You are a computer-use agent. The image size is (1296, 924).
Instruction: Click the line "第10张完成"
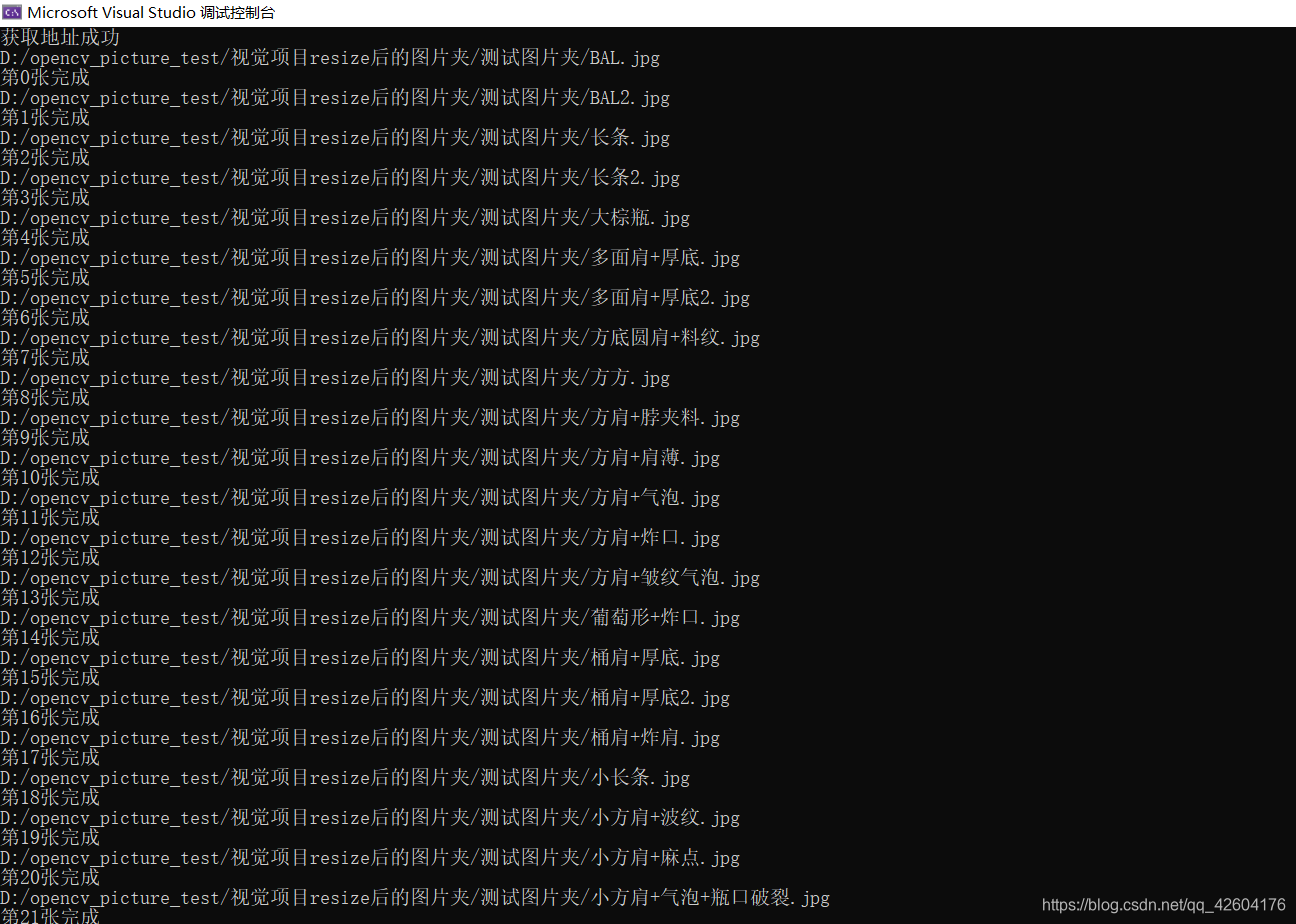pyautogui.click(x=50, y=478)
